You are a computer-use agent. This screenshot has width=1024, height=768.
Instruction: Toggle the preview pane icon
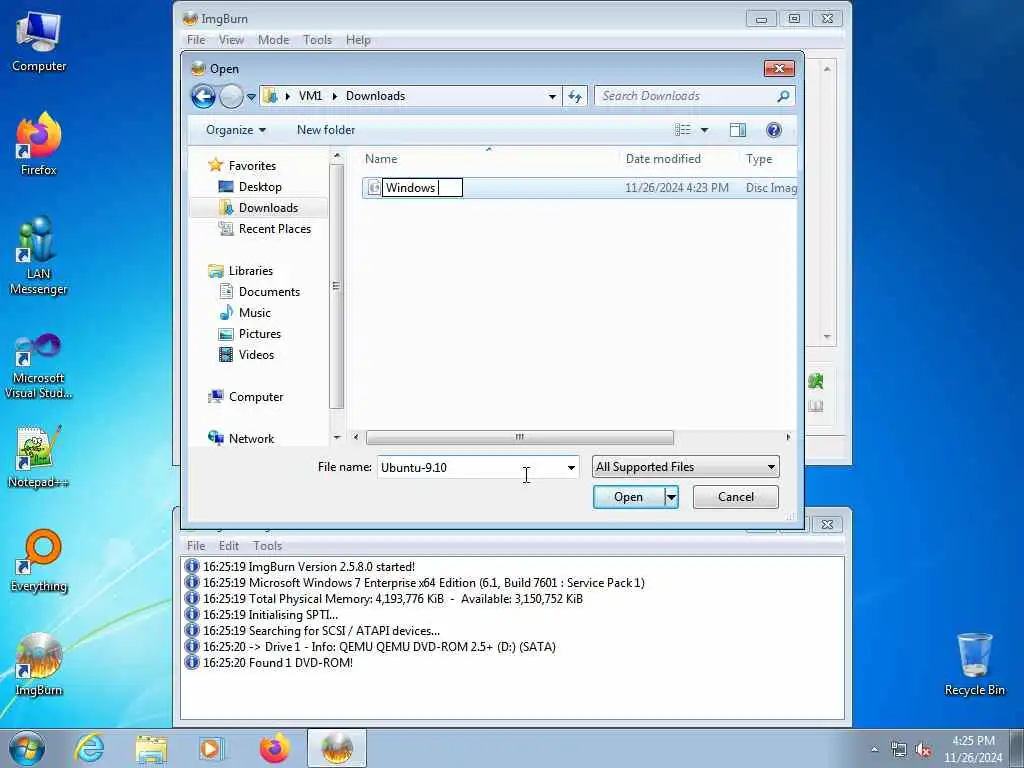pos(737,130)
